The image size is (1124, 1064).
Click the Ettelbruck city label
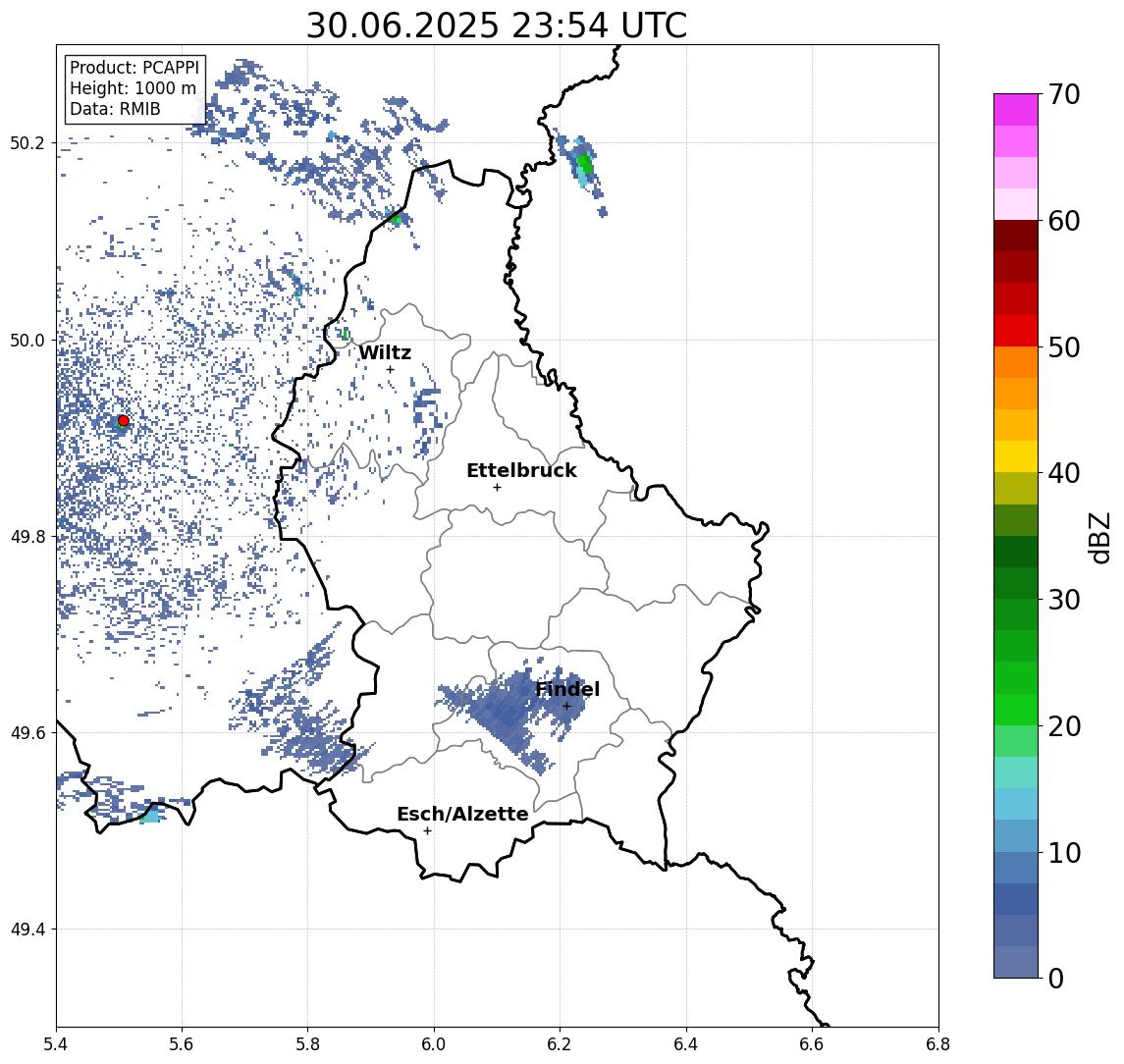(521, 470)
